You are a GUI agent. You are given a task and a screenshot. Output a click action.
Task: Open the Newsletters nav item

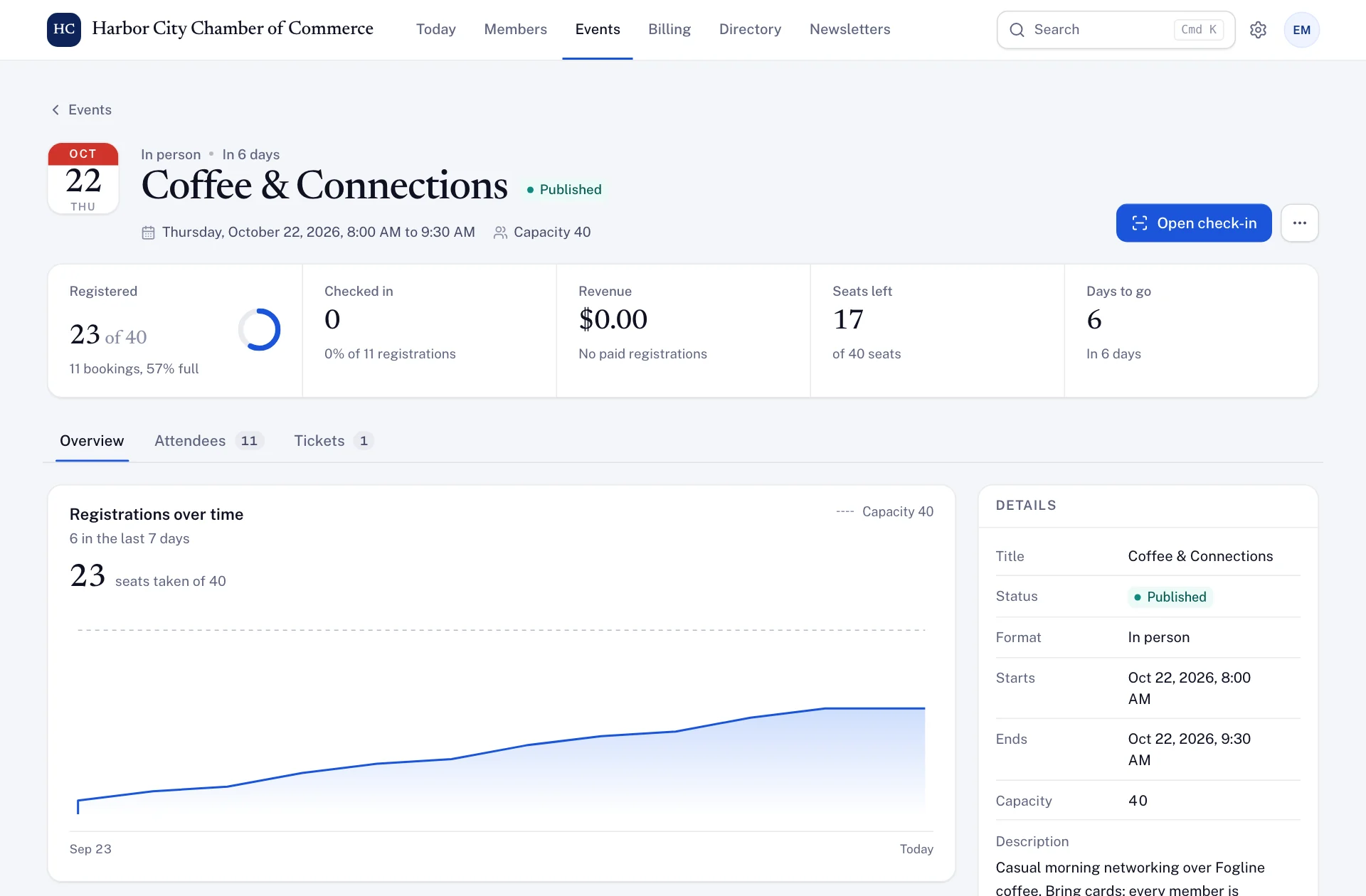pyautogui.click(x=850, y=29)
